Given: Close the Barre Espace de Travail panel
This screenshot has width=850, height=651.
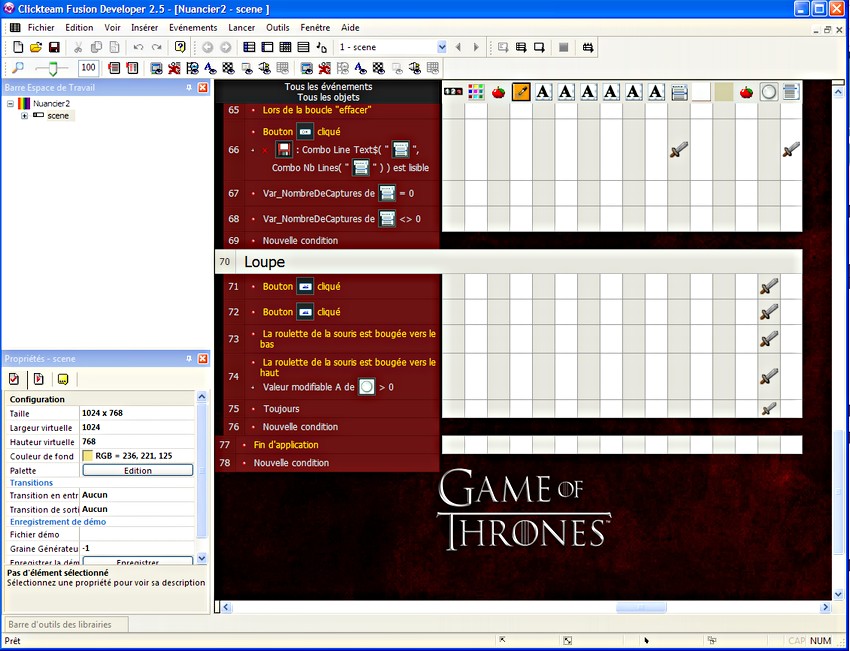Looking at the screenshot, I should [x=203, y=87].
